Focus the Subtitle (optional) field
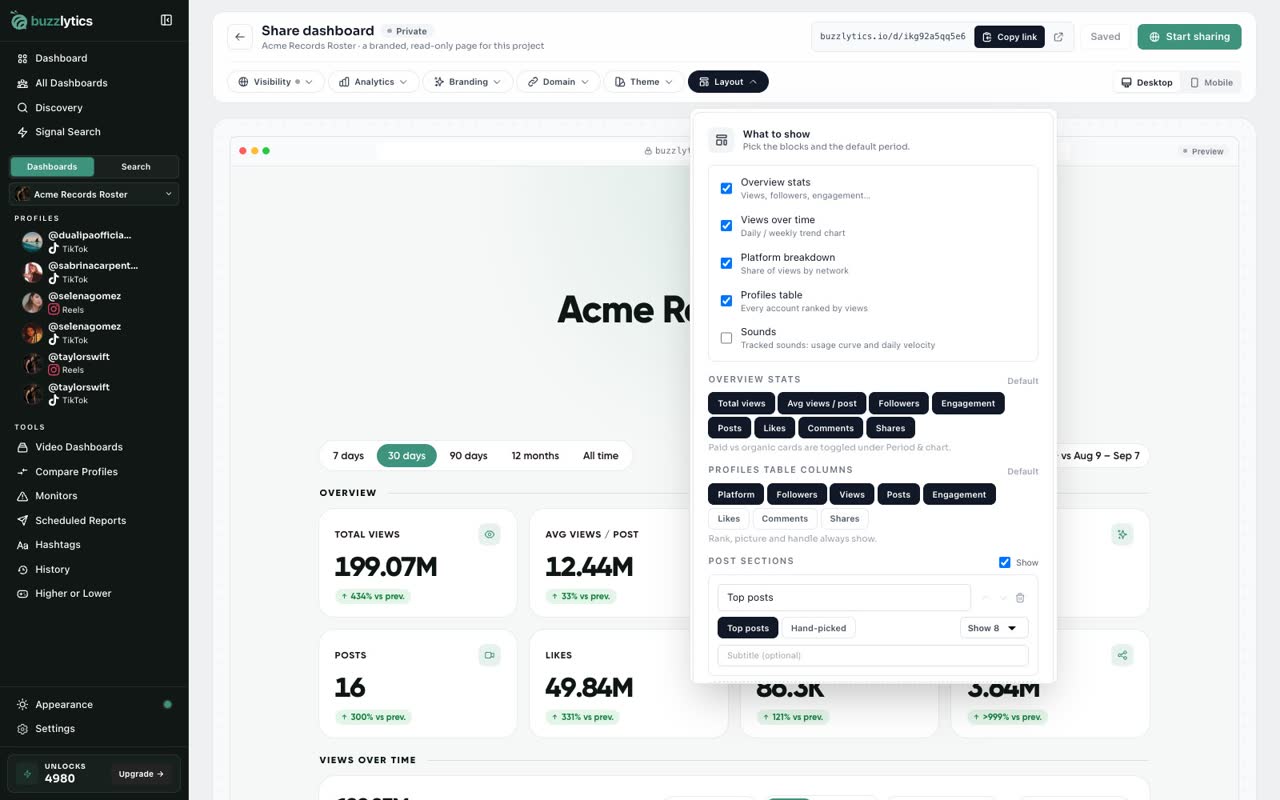This screenshot has height=800, width=1280. tap(873, 656)
